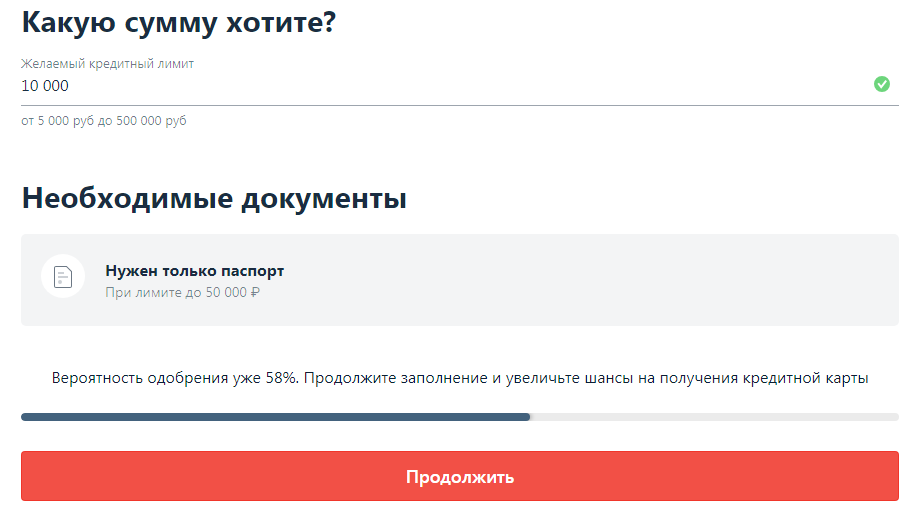Click the empty middle of the limit field
This screenshot has width=918, height=508.
(450, 86)
